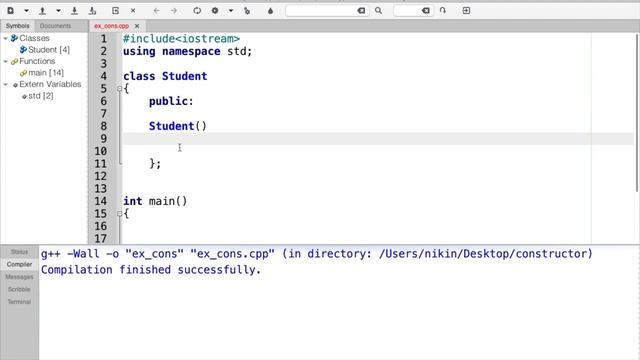The width and height of the screenshot is (640, 360).
Task: Jump to the main [14] function symbol
Action: 42,73
